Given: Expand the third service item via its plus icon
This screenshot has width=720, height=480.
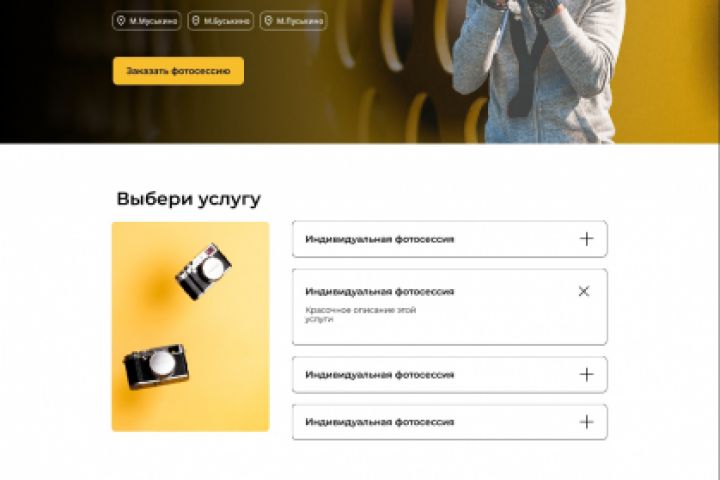Looking at the screenshot, I should (586, 374).
